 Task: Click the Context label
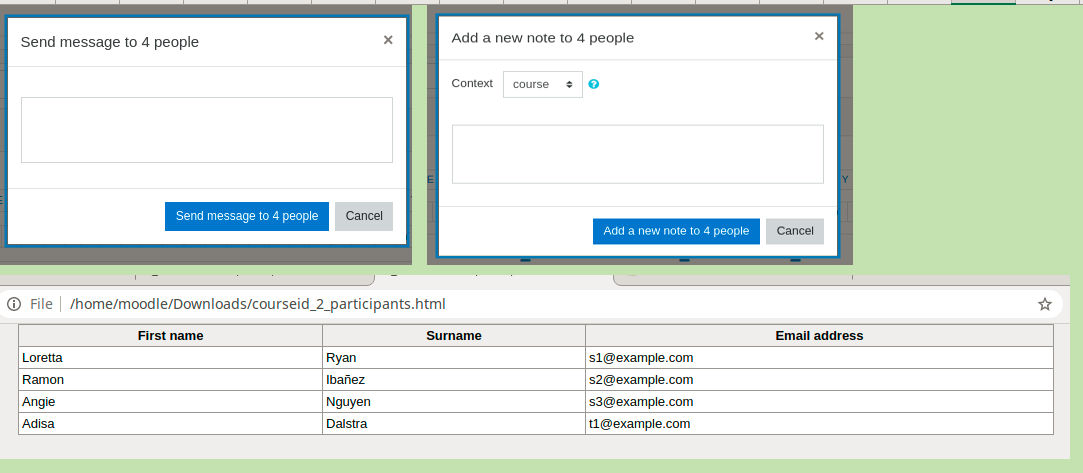click(x=472, y=84)
